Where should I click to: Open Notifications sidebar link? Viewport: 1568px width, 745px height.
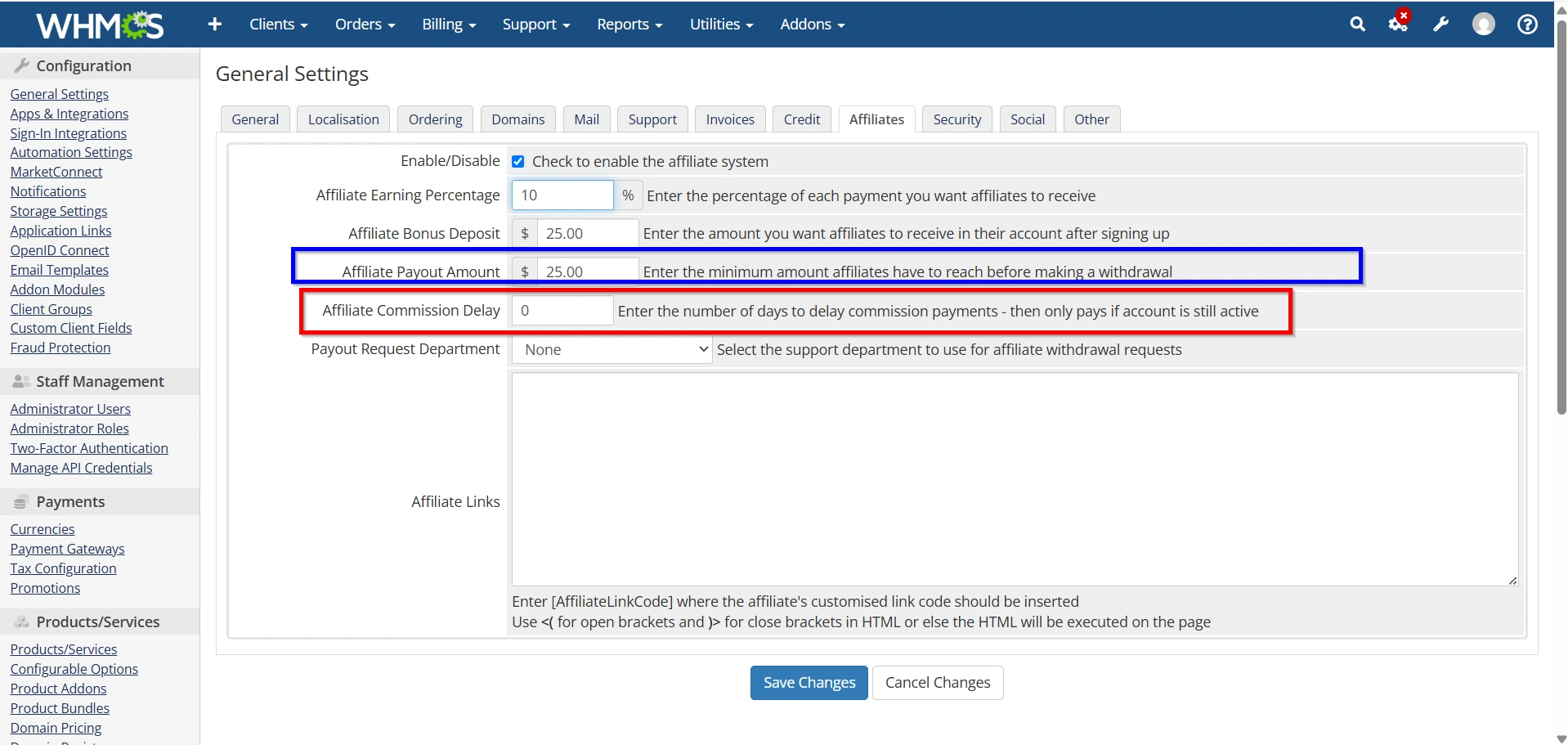(48, 191)
